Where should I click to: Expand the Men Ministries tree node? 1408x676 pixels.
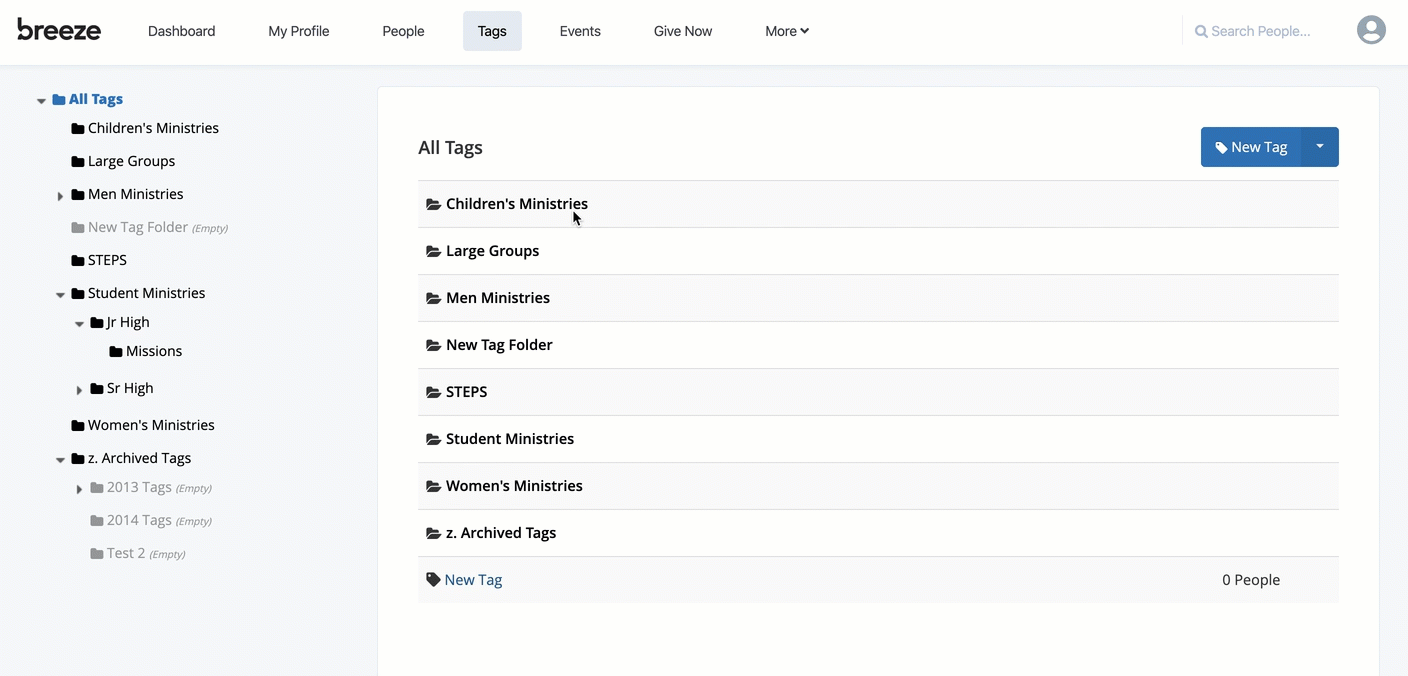(60, 196)
